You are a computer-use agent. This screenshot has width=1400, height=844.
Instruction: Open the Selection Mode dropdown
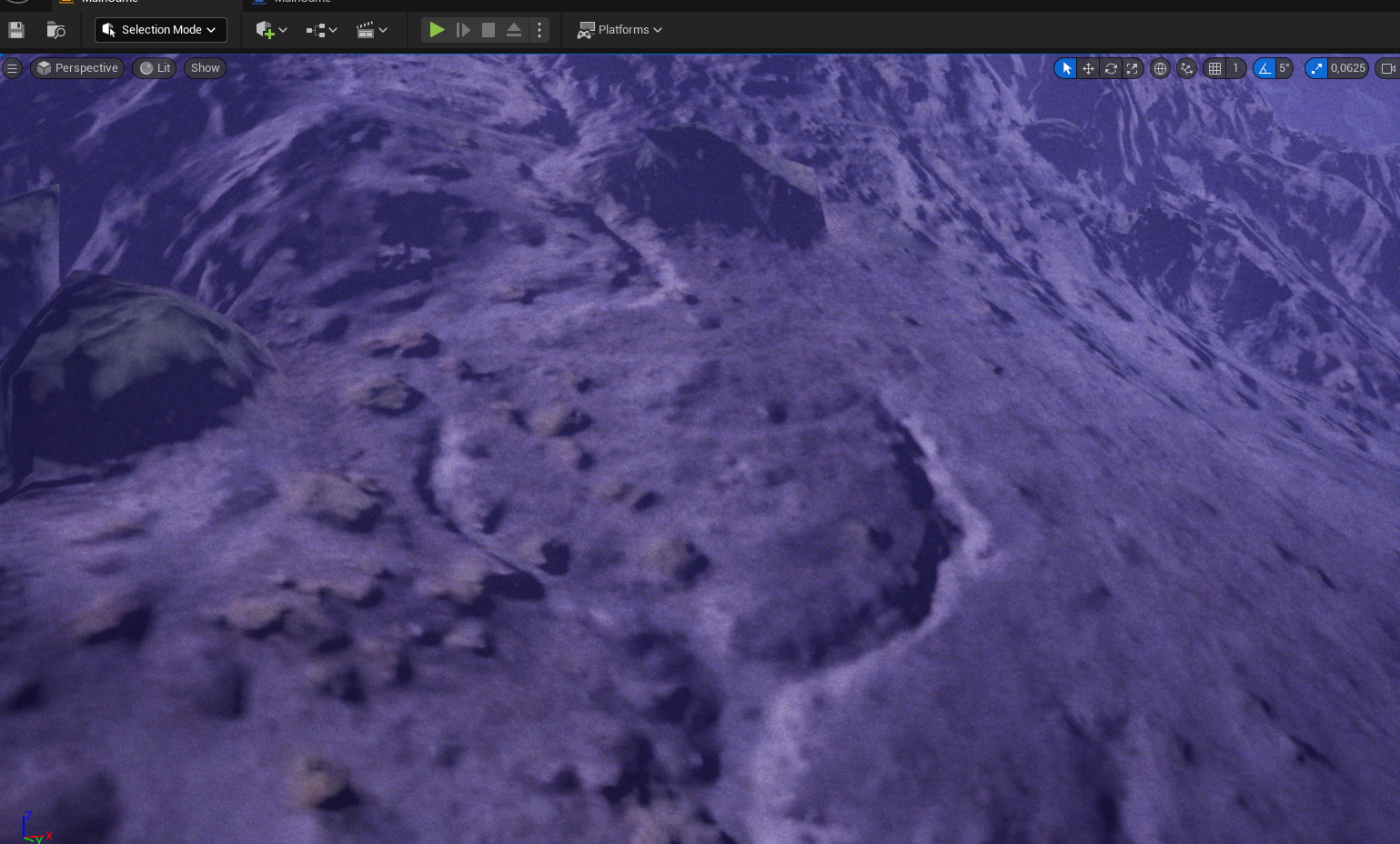(x=161, y=30)
